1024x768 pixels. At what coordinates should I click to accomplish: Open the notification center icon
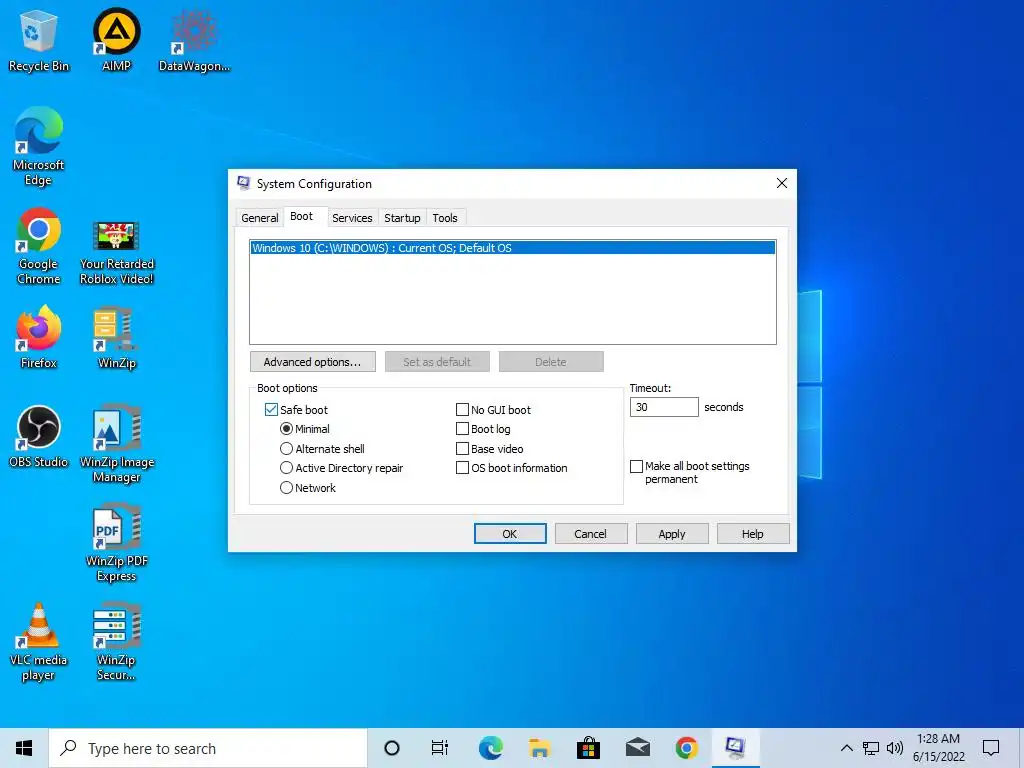[991, 748]
